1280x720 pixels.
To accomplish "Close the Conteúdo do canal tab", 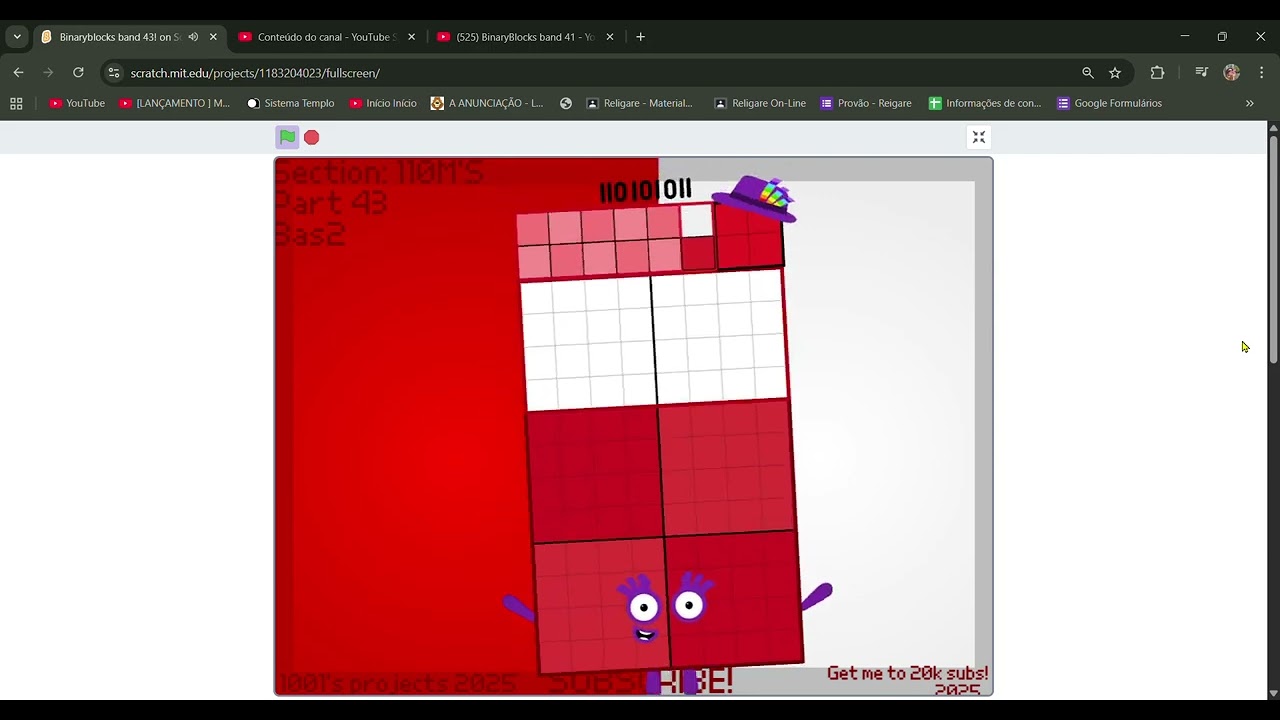I will pyautogui.click(x=411, y=37).
